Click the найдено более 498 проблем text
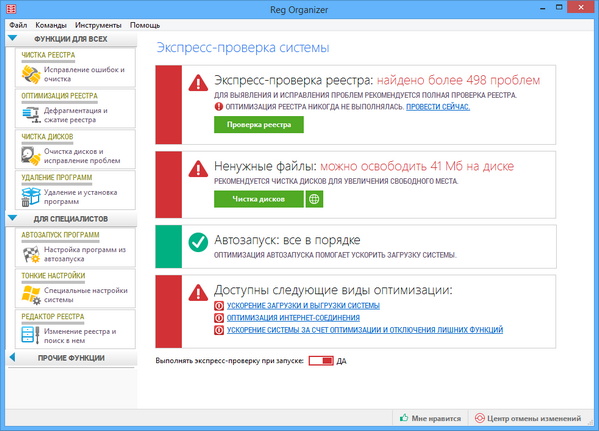The image size is (599, 431). pyautogui.click(x=458, y=80)
